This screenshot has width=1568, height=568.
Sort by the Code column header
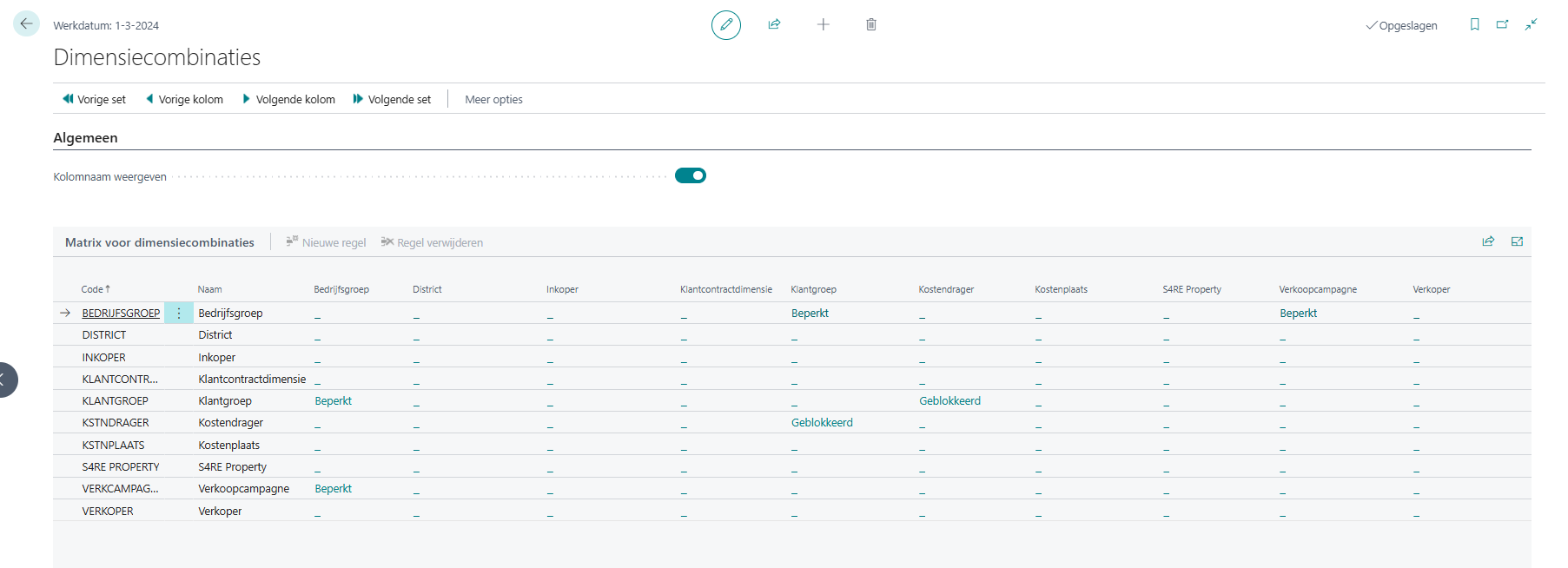[x=96, y=289]
